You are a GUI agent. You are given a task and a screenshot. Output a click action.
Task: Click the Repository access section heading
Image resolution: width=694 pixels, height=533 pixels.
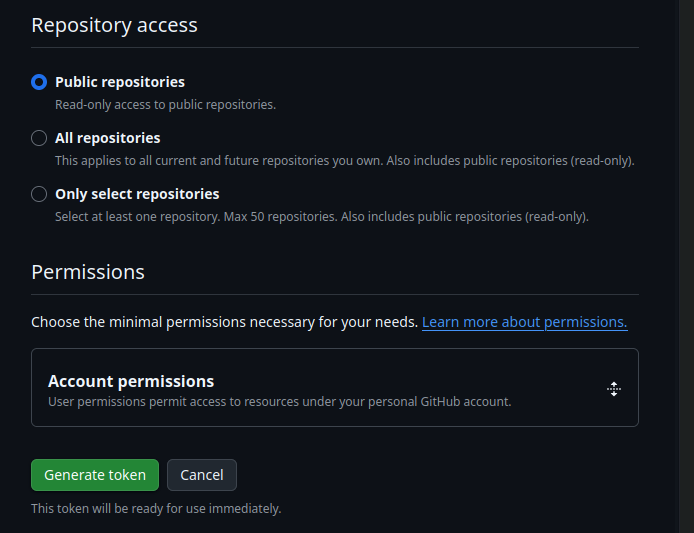tap(114, 25)
